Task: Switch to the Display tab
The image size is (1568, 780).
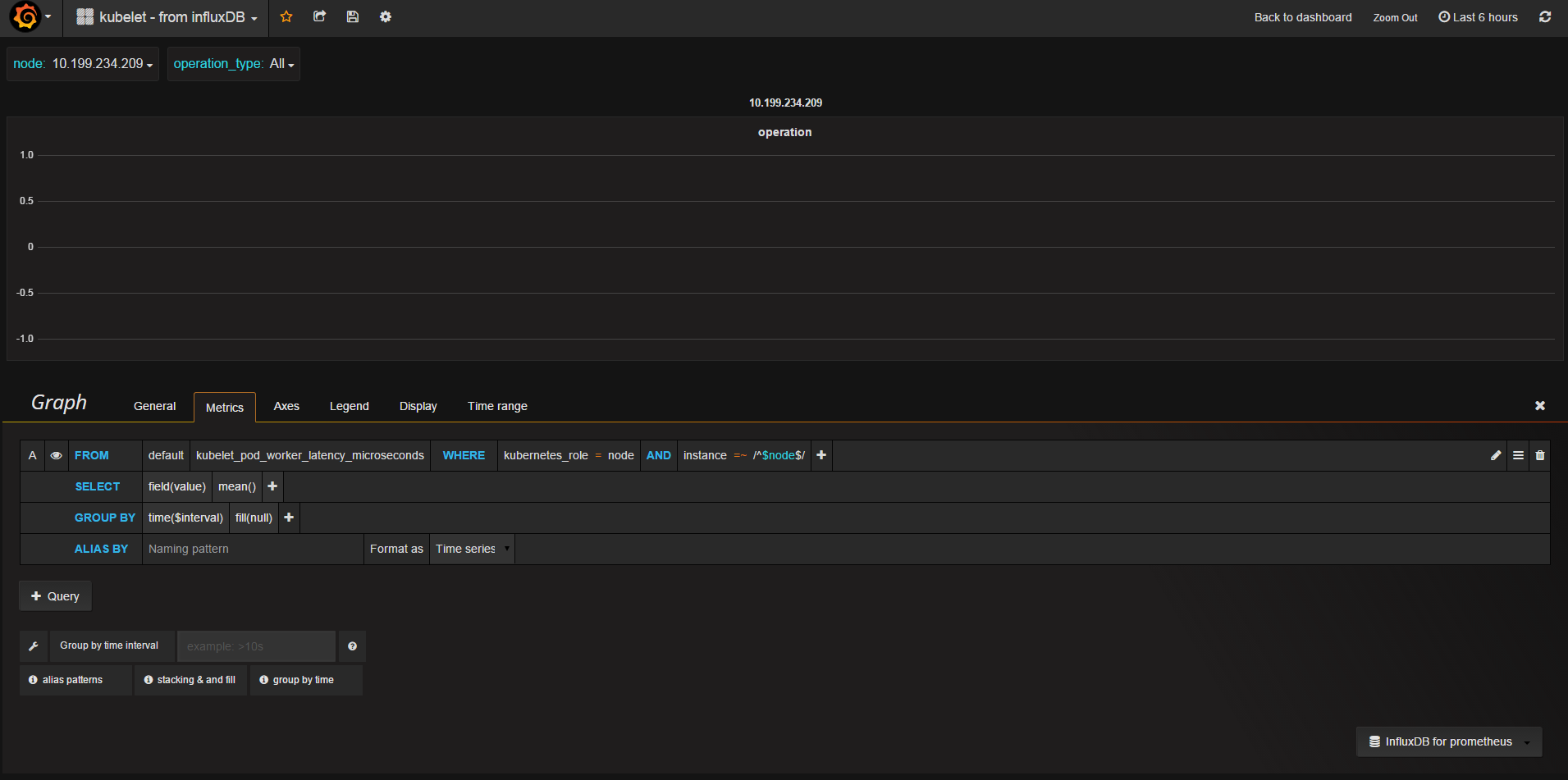Action: 418,406
